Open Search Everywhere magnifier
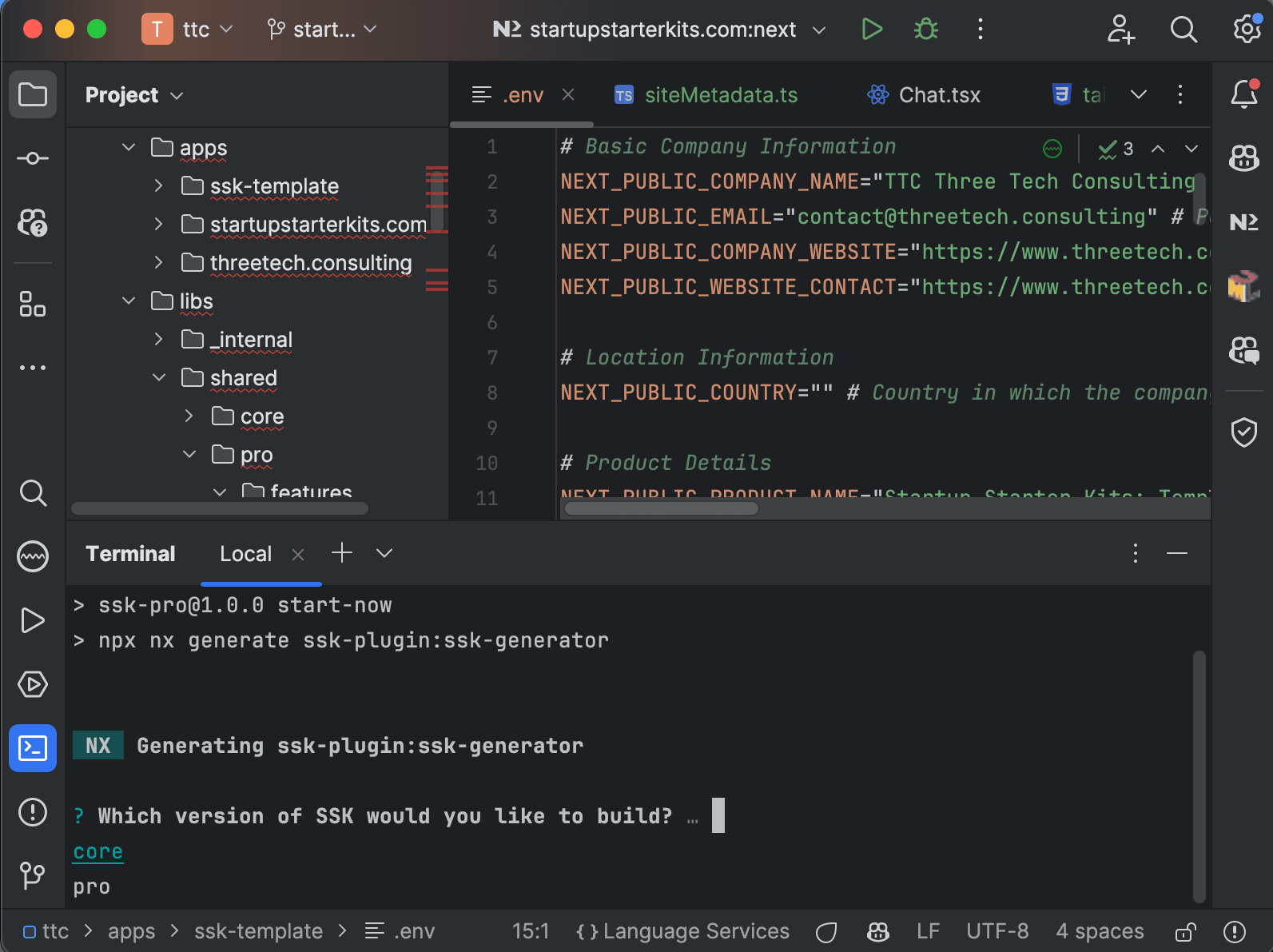The image size is (1273, 952). click(1183, 30)
